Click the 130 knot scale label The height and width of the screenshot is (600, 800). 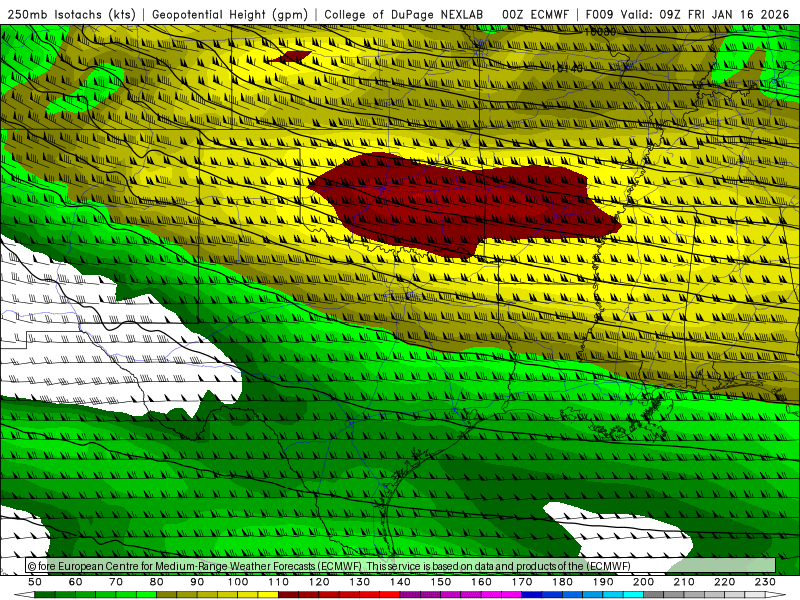360,582
